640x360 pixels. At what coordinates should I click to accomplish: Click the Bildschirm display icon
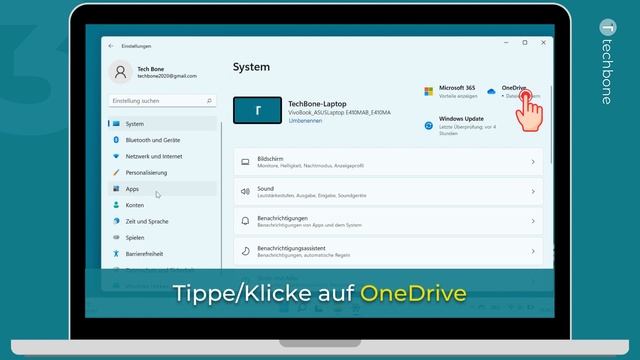(x=245, y=162)
